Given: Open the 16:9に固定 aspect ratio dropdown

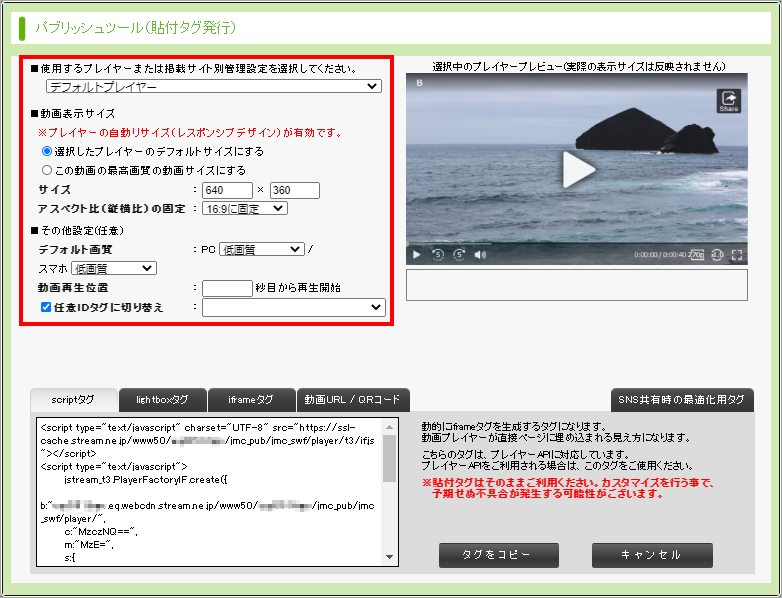Looking at the screenshot, I should click(x=245, y=208).
